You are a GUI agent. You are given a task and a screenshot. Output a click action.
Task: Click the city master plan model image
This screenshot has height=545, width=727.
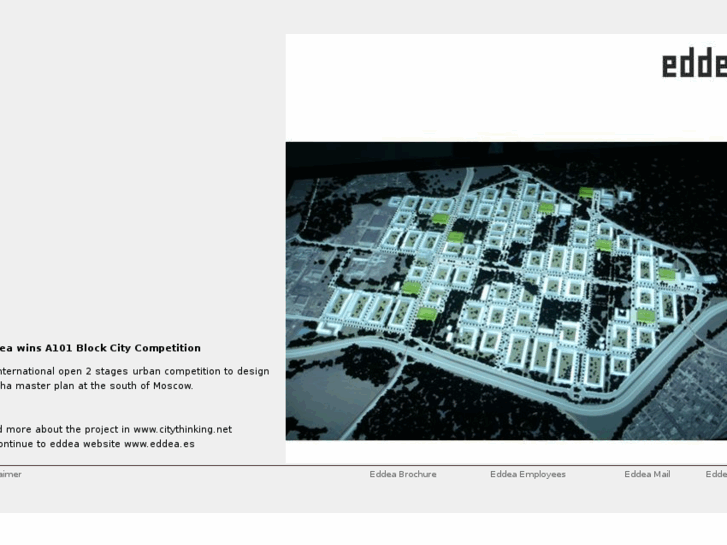point(506,291)
